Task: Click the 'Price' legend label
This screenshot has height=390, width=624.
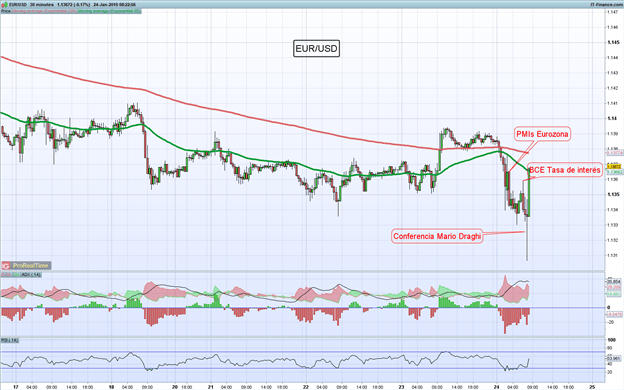Action: (x=6, y=11)
